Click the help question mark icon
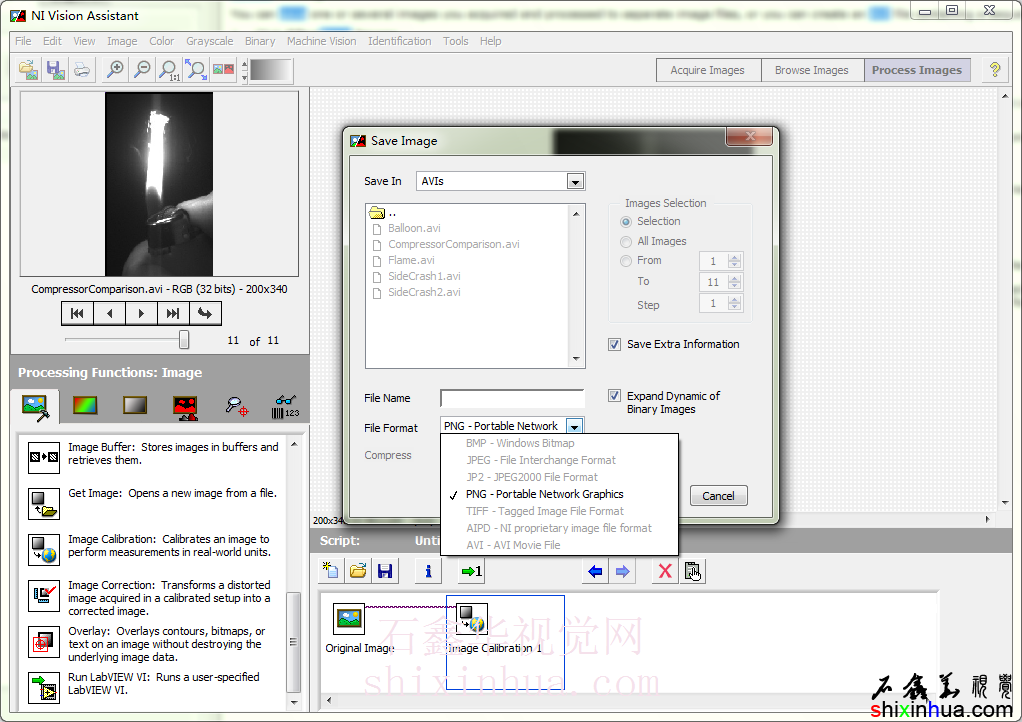This screenshot has height=722, width=1022. coord(994,70)
